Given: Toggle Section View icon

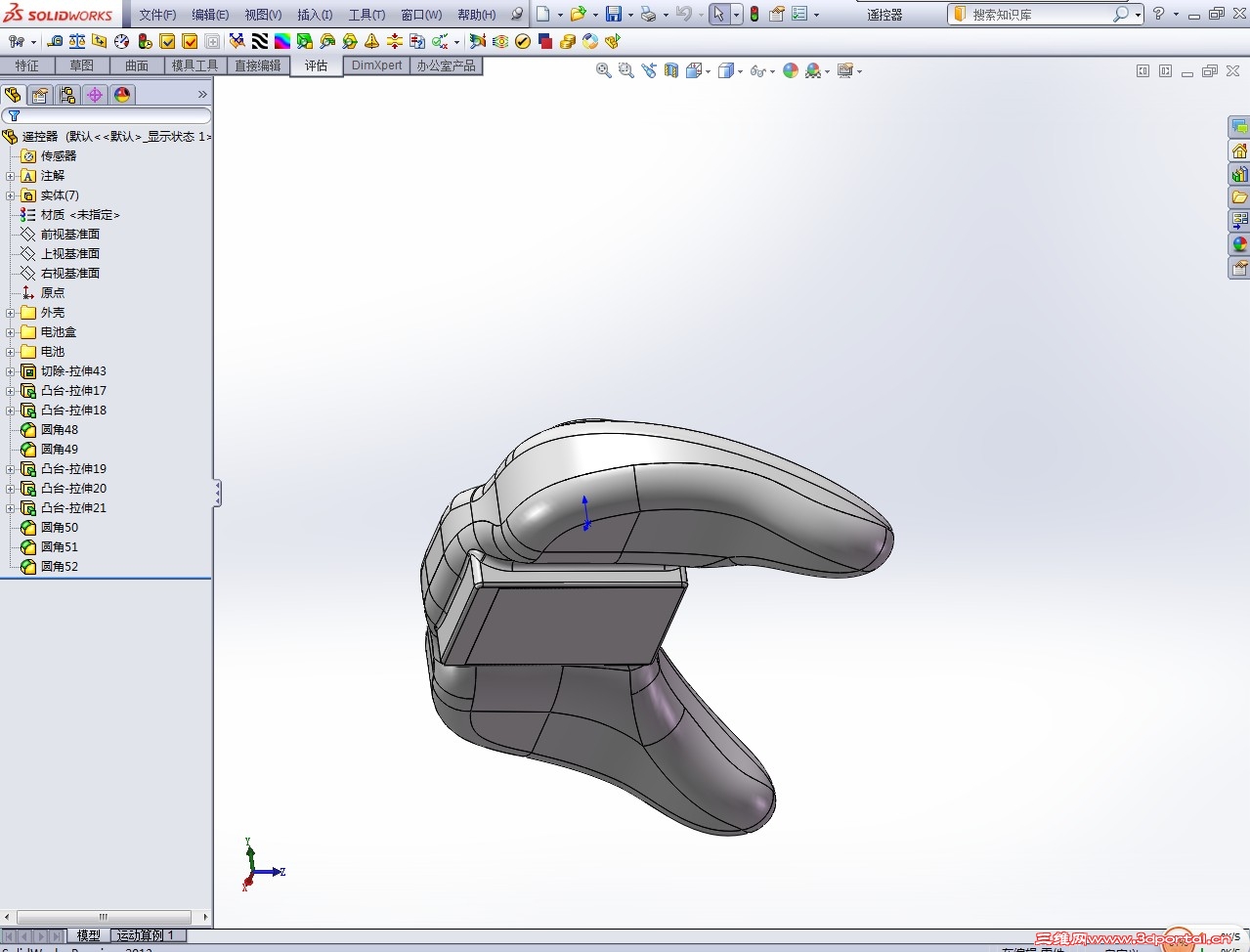Looking at the screenshot, I should [x=671, y=70].
